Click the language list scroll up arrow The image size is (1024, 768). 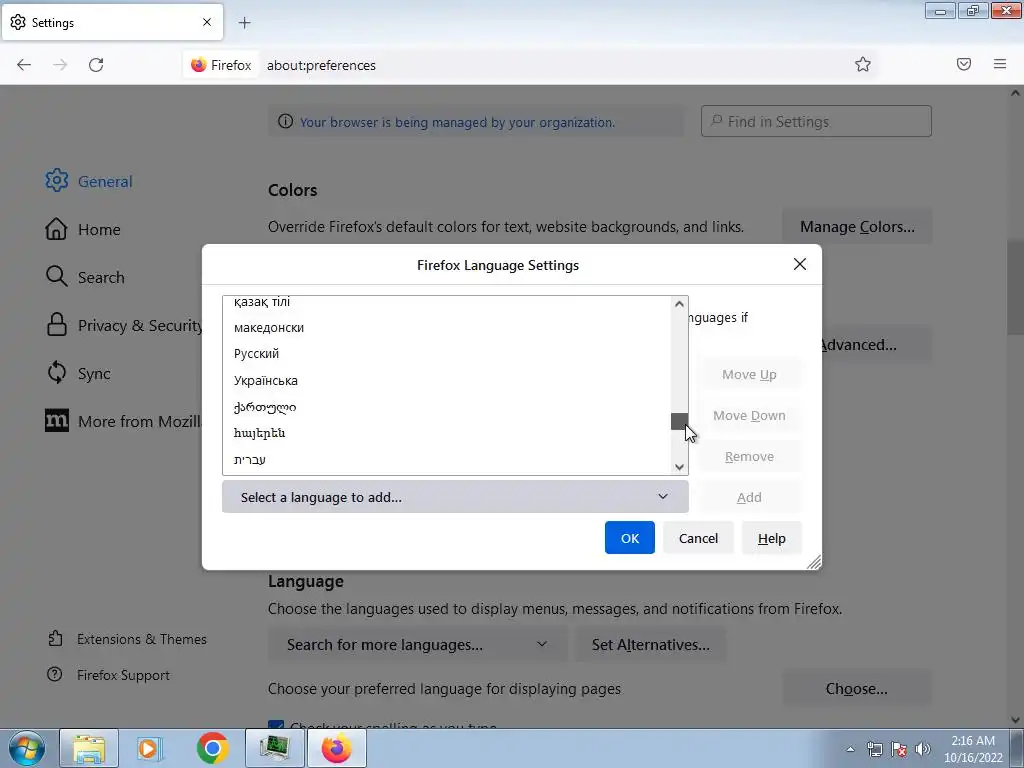679,304
